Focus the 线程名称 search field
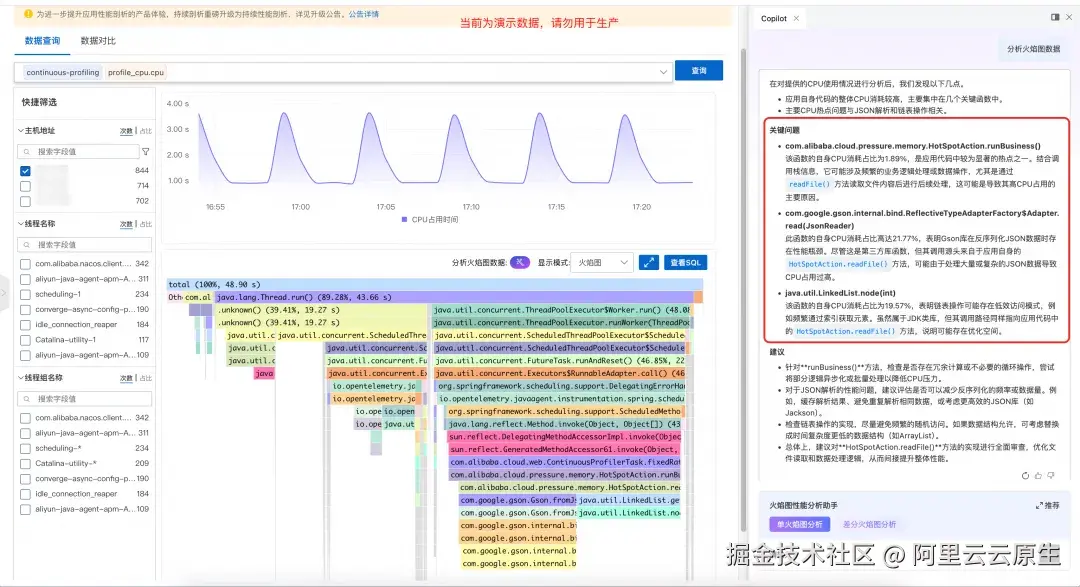Screen dimensions: 1080x587 point(84,245)
